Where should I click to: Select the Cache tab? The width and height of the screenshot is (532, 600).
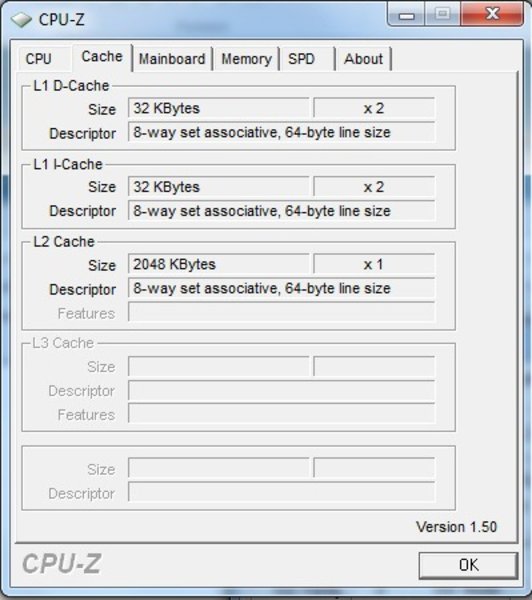[102, 57]
